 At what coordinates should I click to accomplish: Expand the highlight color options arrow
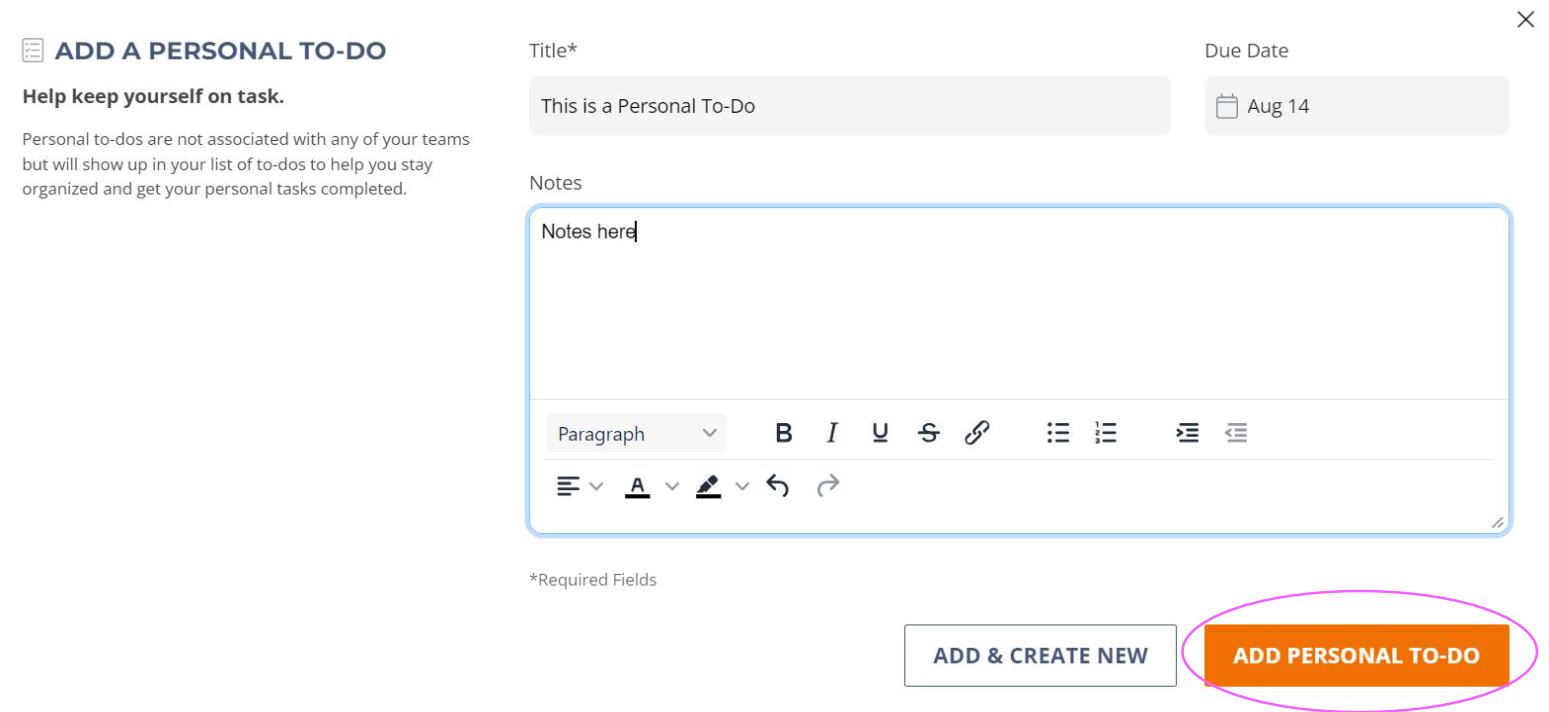[x=742, y=486]
